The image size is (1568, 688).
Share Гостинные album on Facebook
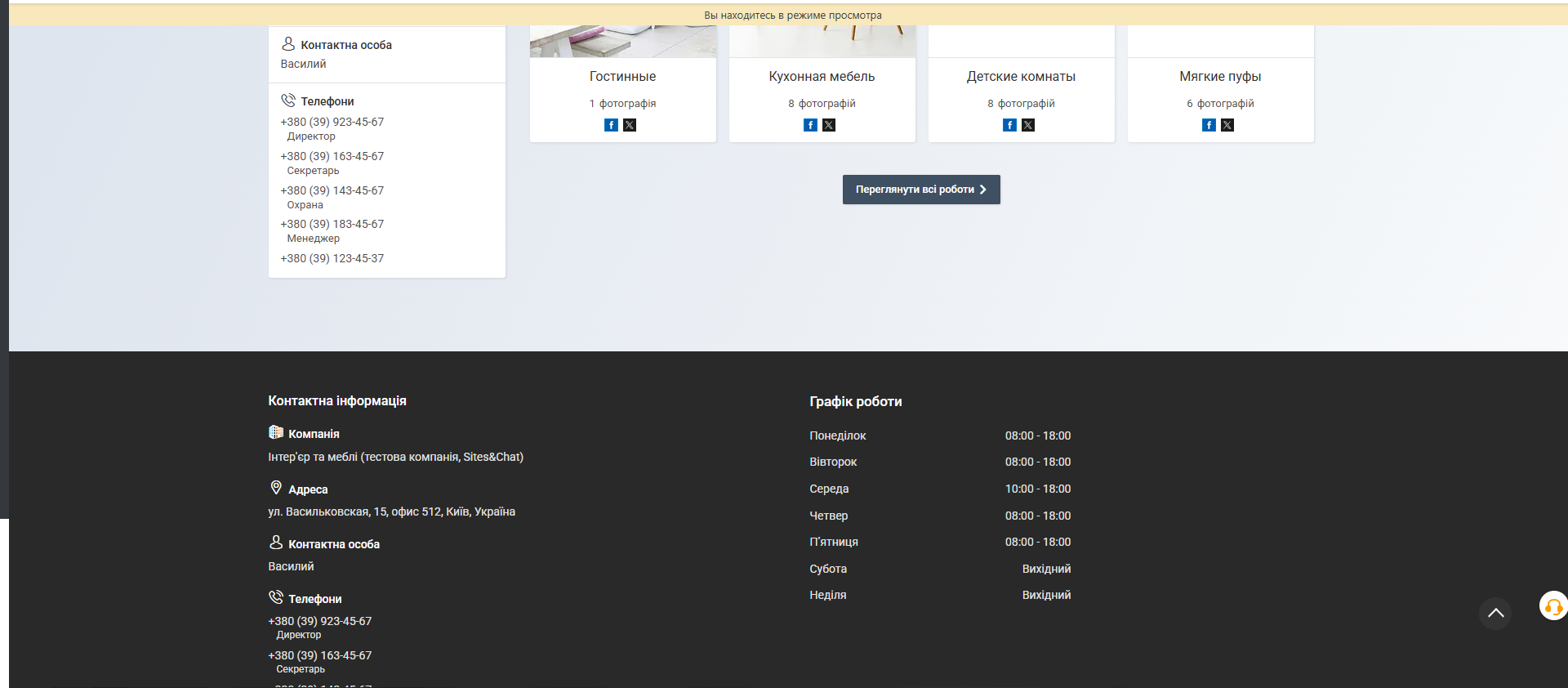[x=611, y=125]
